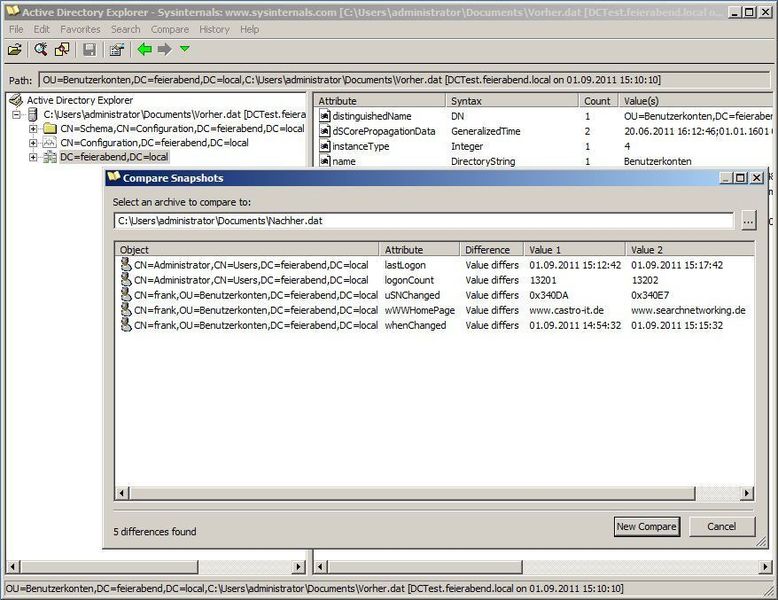Image resolution: width=778 pixels, height=600 pixels.
Task: Select the www.castro-it.de value
Action: click(566, 310)
